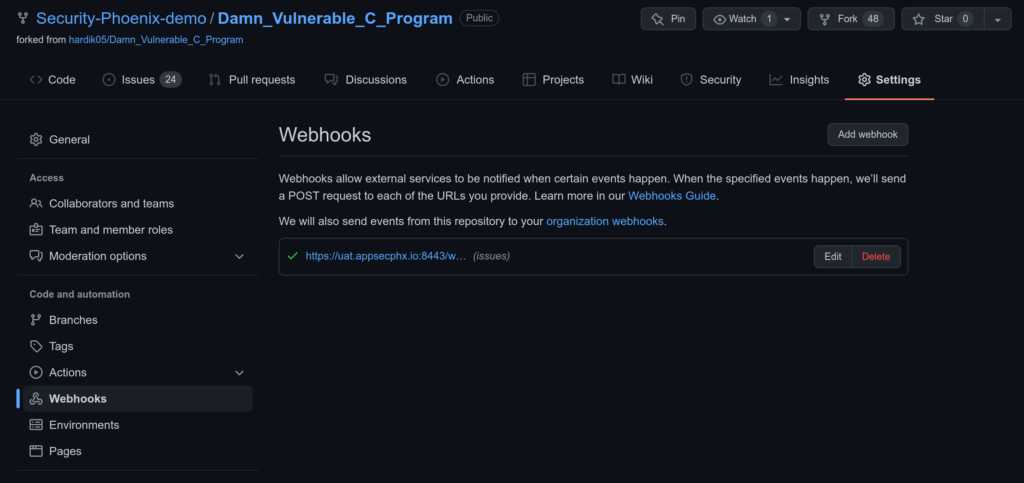Open the Issues tab with 24 issues
The image size is (1024, 483).
pos(142,80)
